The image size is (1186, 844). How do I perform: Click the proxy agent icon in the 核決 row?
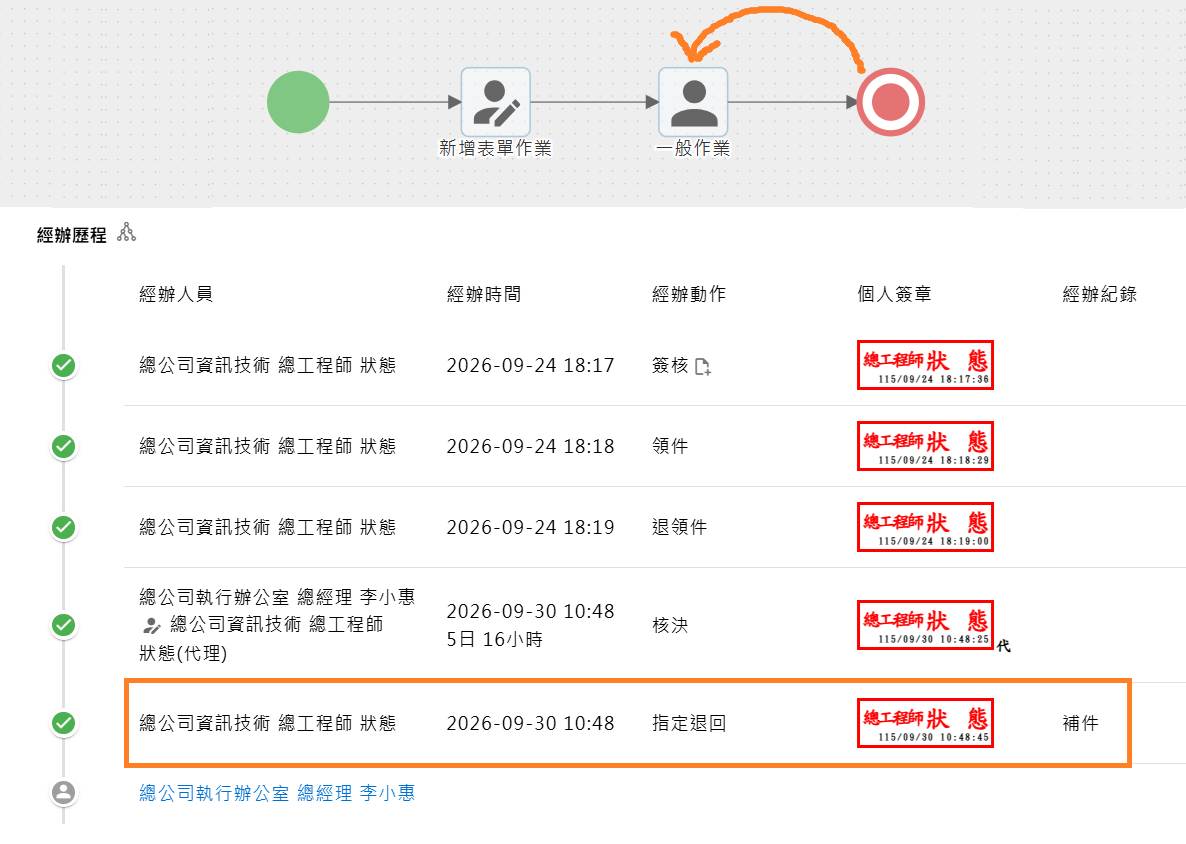[151, 625]
